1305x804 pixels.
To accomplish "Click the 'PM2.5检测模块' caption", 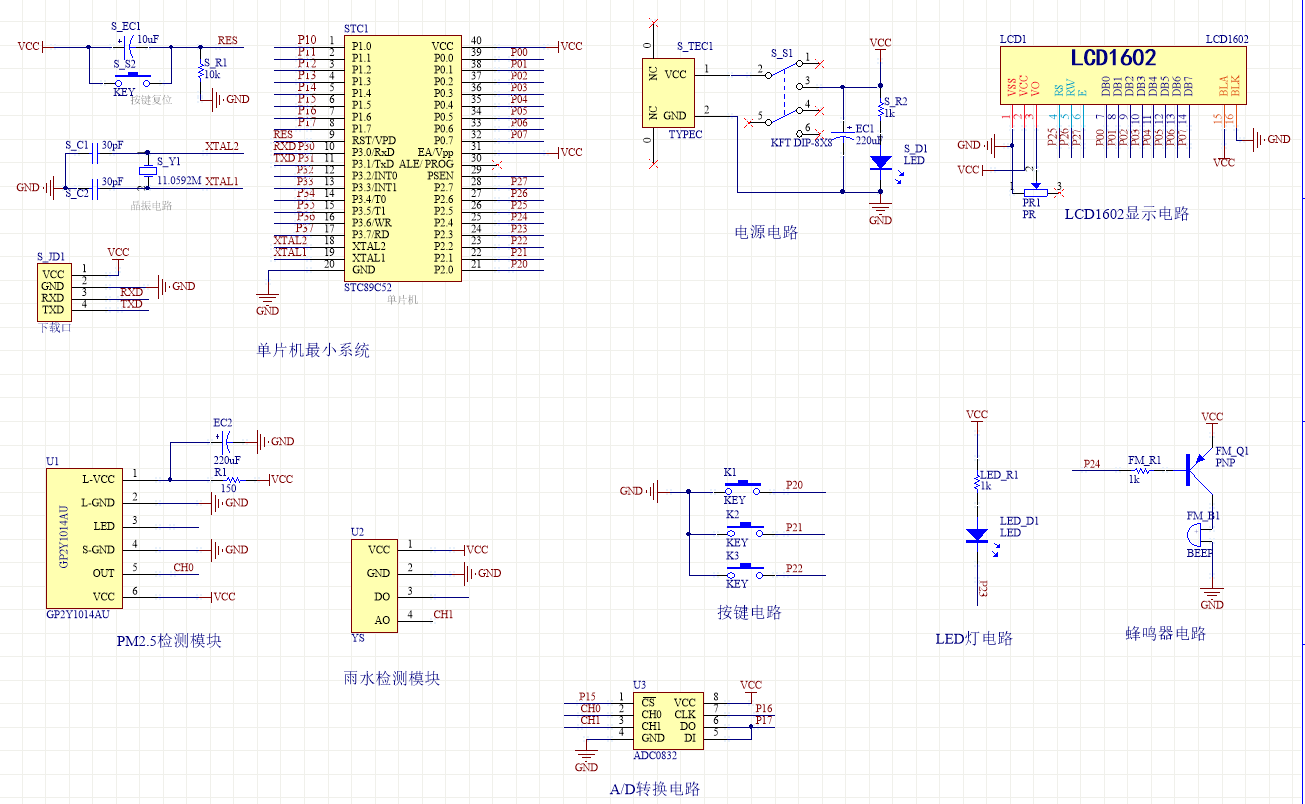I will click(169, 640).
